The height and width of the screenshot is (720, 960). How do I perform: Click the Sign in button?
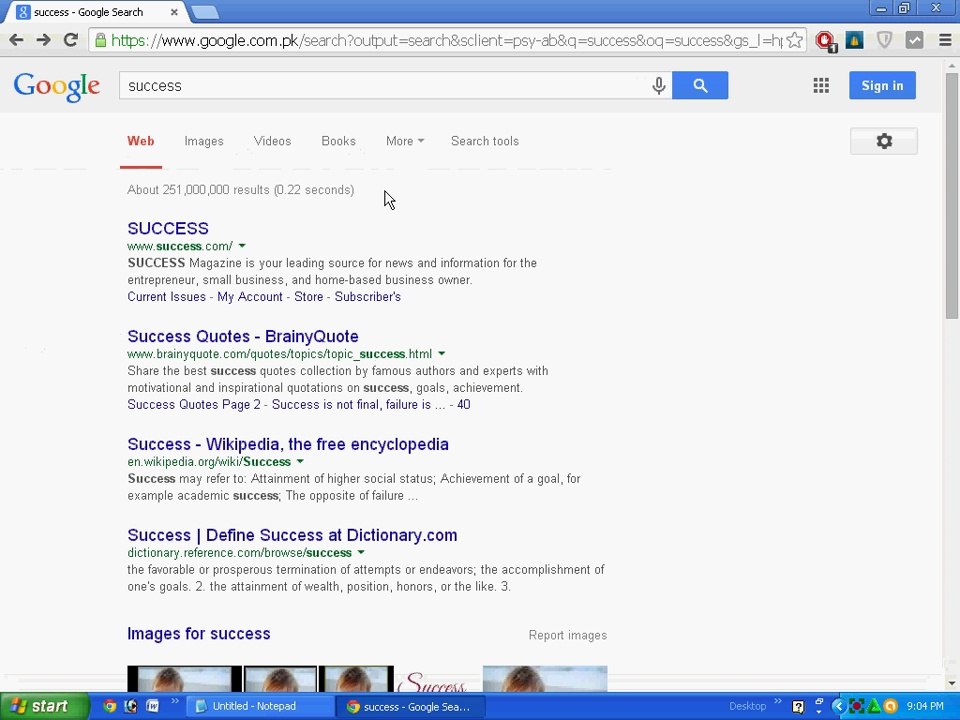coord(882,85)
